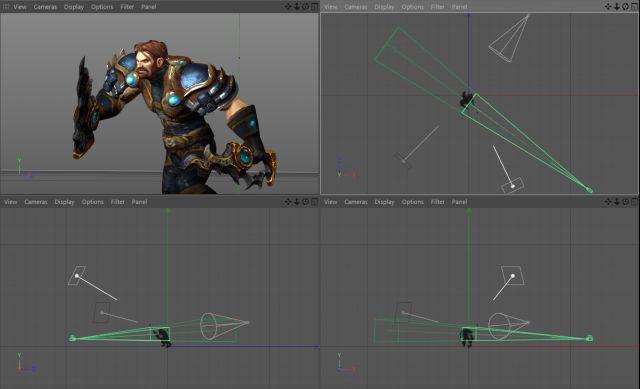640x389 pixels.
Task: Select the spotlight cone in front-view viewport
Action: coord(509,326)
